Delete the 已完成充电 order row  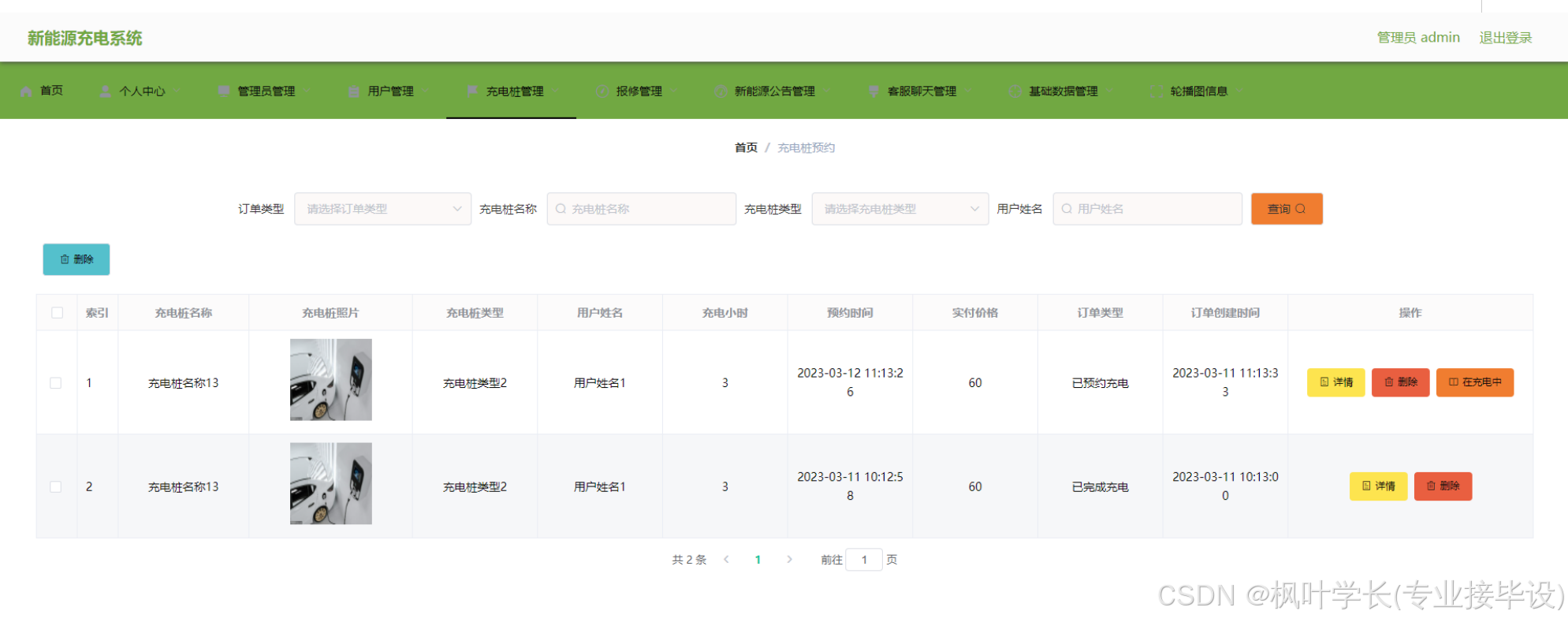pyautogui.click(x=1443, y=486)
